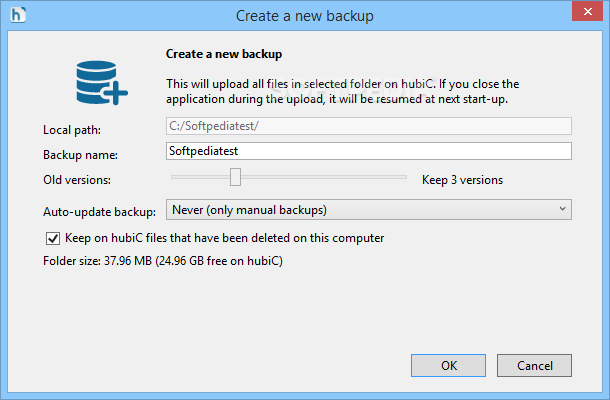The image size is (610, 400).
Task: Click the title bar text Create a new backup
Action: point(305,16)
